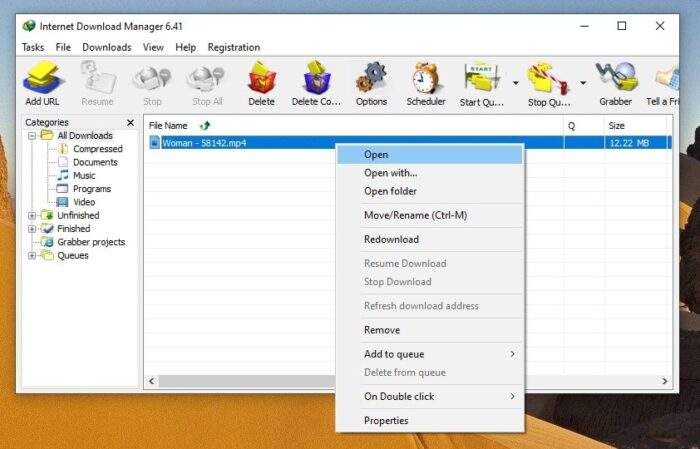Screen dimensions: 700x449
Task: Click the mp4 file icon in the list
Action: pyautogui.click(x=154, y=143)
